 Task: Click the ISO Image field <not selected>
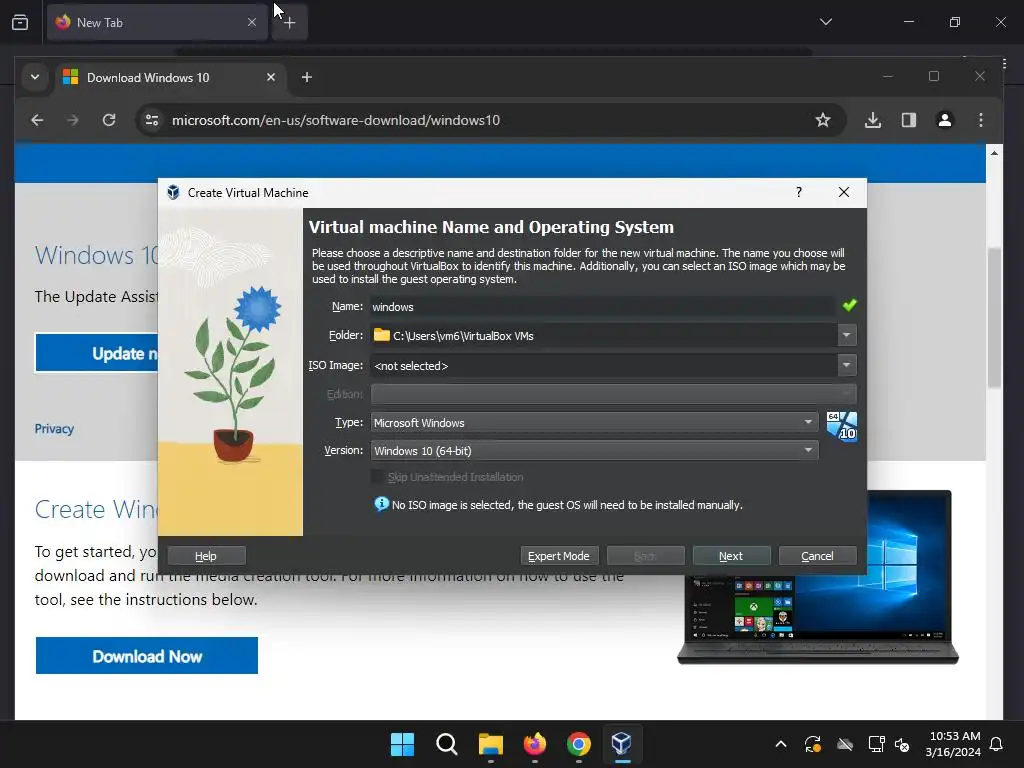tap(603, 366)
